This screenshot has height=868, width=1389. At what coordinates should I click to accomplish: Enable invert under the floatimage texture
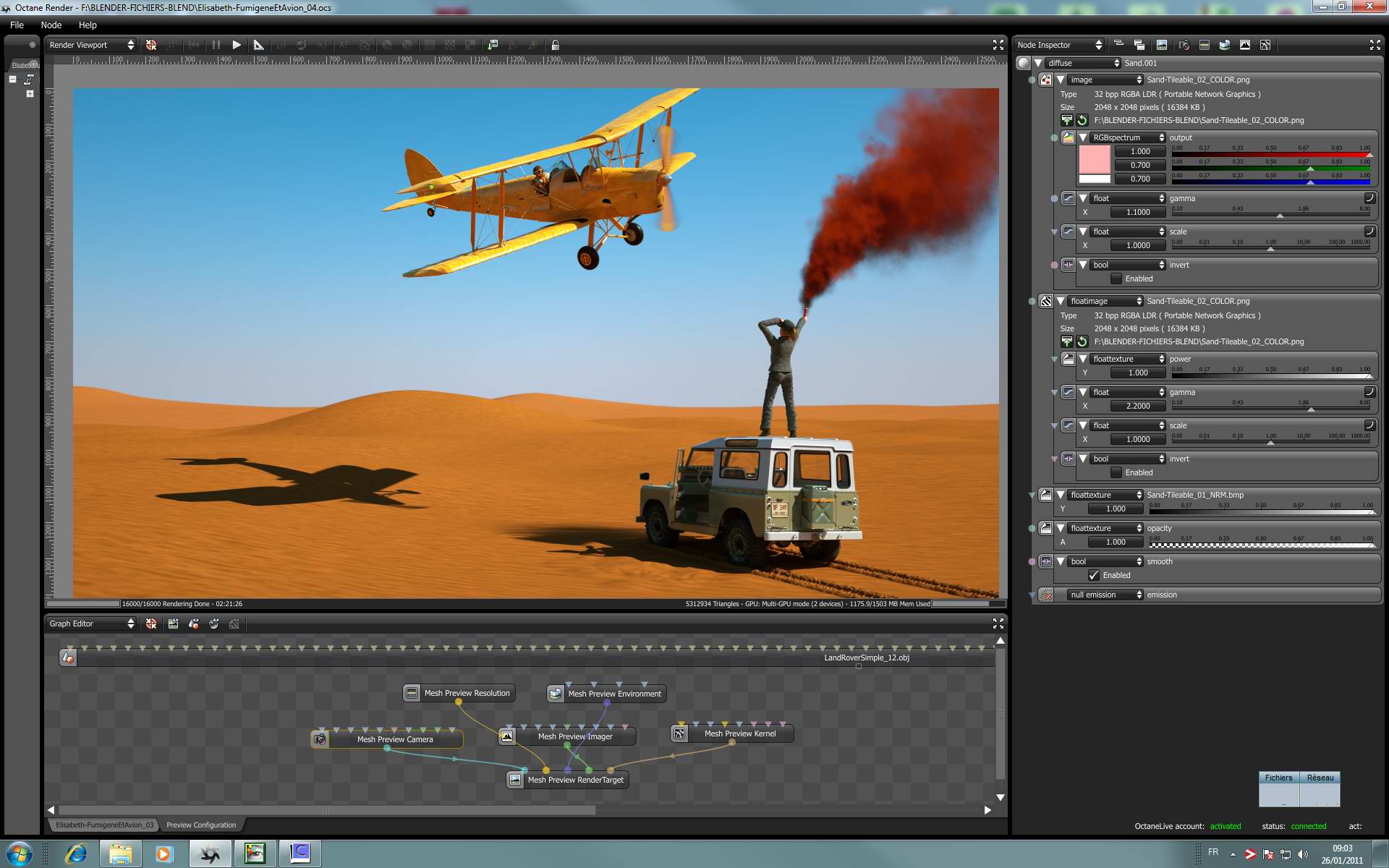(1116, 472)
